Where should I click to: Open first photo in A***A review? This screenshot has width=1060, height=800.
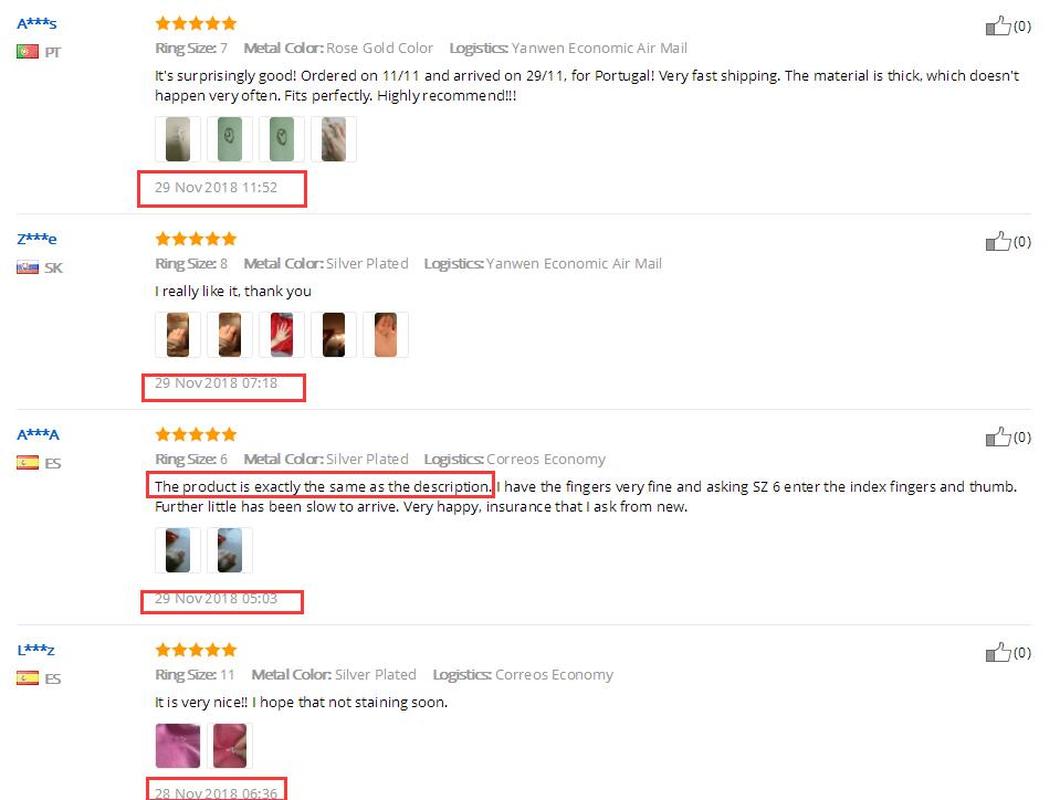coord(178,551)
